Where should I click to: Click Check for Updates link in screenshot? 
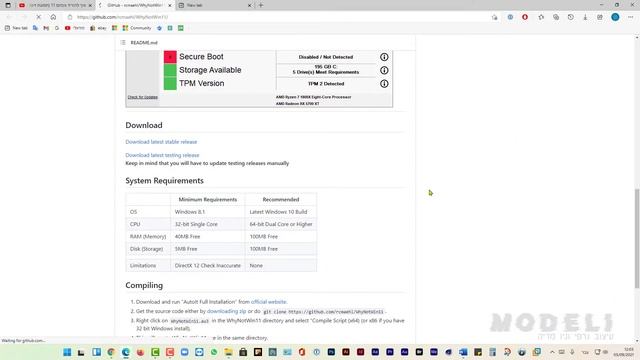[x=142, y=97]
